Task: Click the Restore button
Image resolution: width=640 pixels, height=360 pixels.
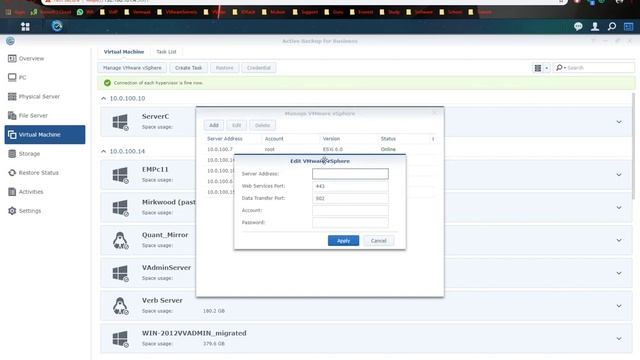Action: pos(224,68)
